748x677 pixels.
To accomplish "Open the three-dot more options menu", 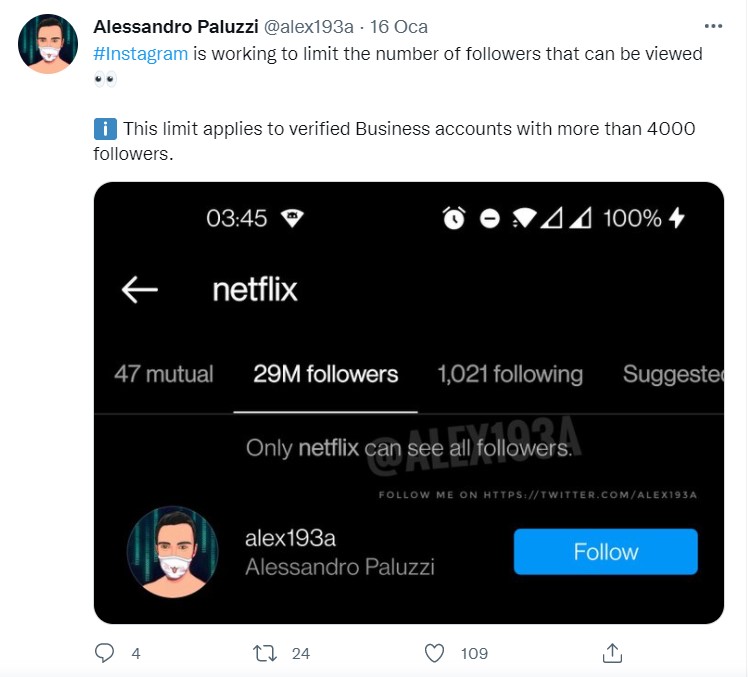I will (x=713, y=26).
